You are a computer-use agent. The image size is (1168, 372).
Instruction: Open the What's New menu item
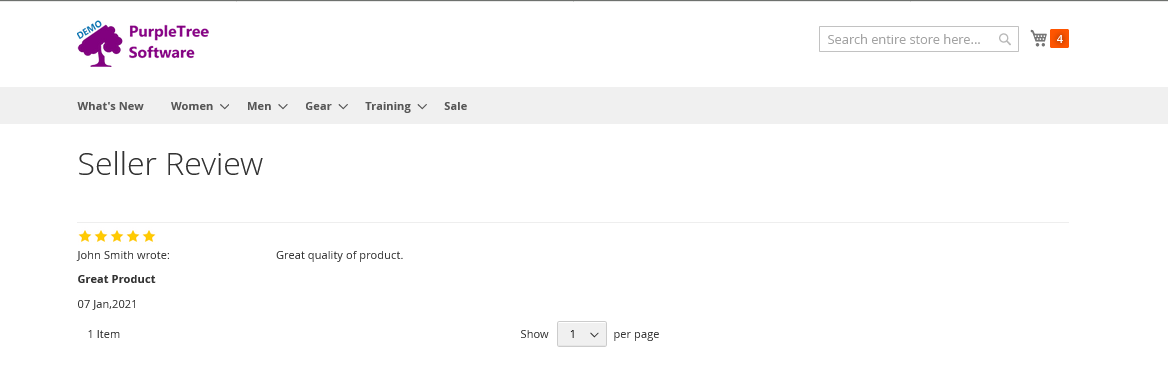[x=110, y=106]
